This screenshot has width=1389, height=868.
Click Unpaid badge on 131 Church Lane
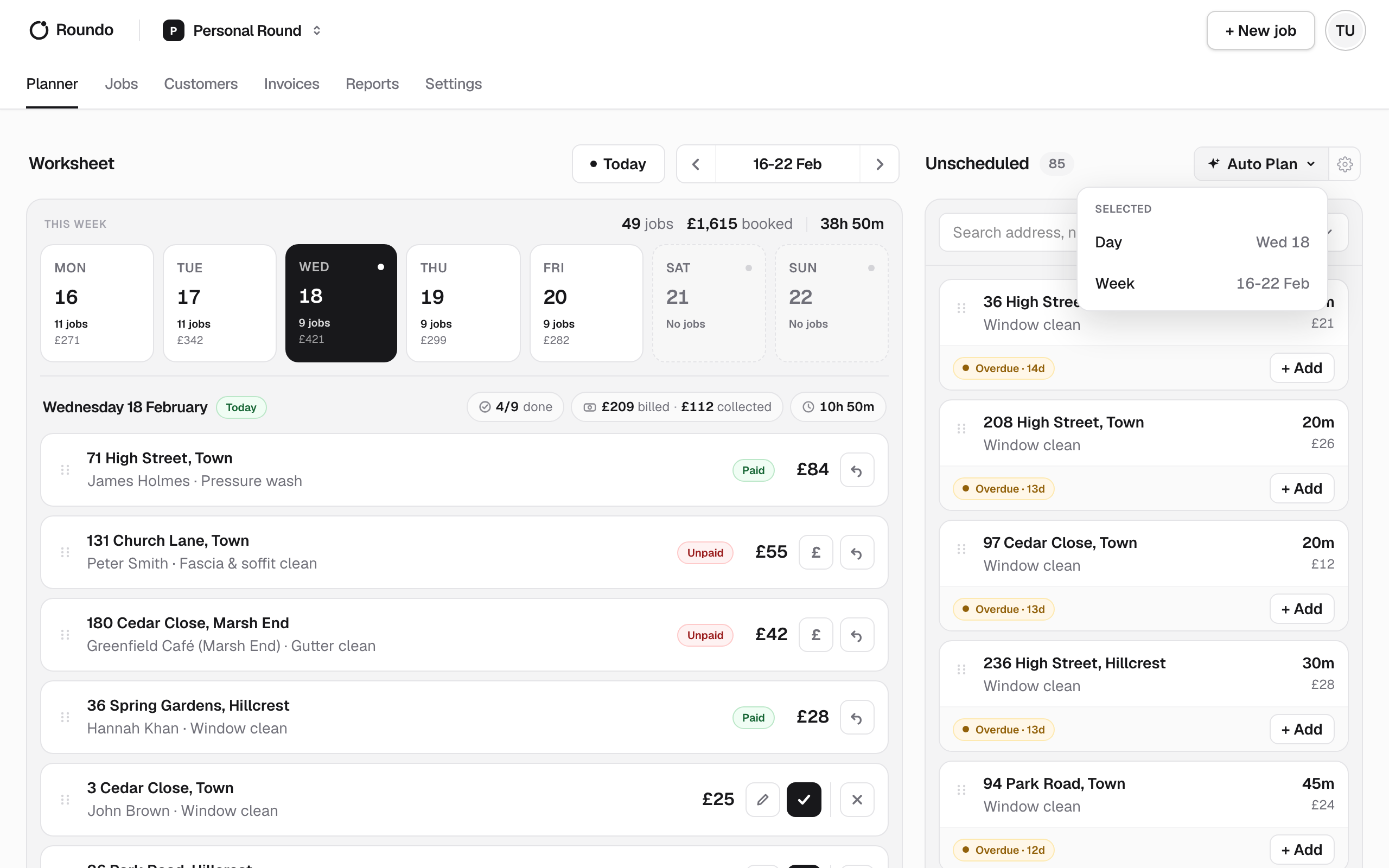705,553
